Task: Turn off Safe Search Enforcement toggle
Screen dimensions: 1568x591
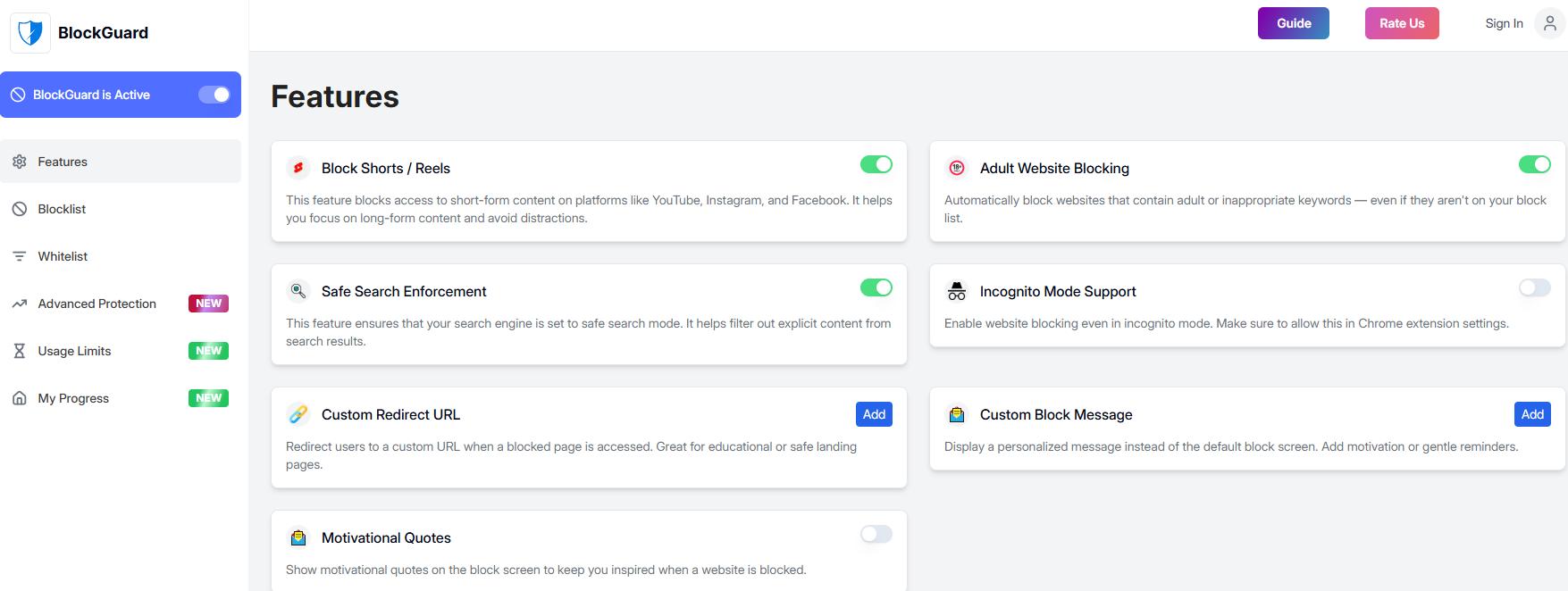Action: [x=876, y=287]
